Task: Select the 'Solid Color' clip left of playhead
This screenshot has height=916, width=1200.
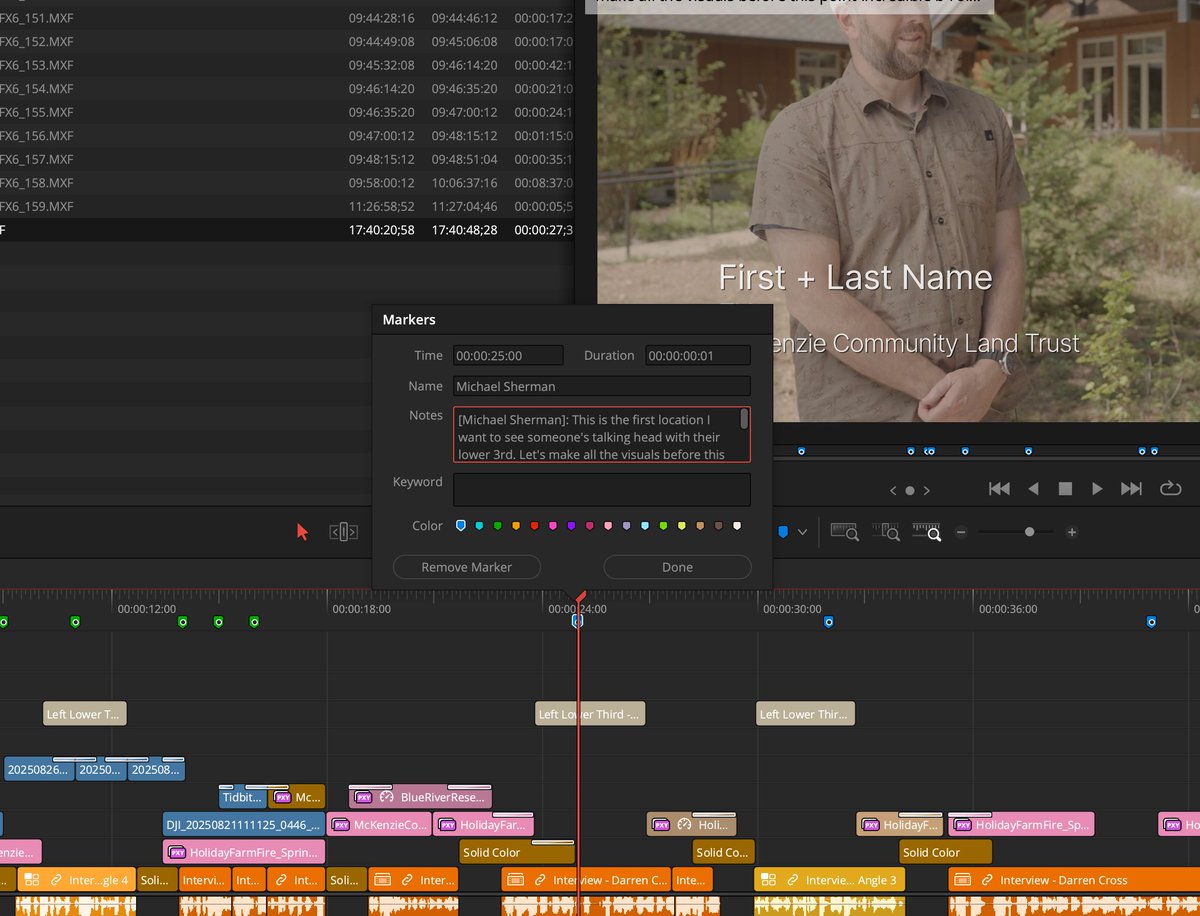Action: 517,853
